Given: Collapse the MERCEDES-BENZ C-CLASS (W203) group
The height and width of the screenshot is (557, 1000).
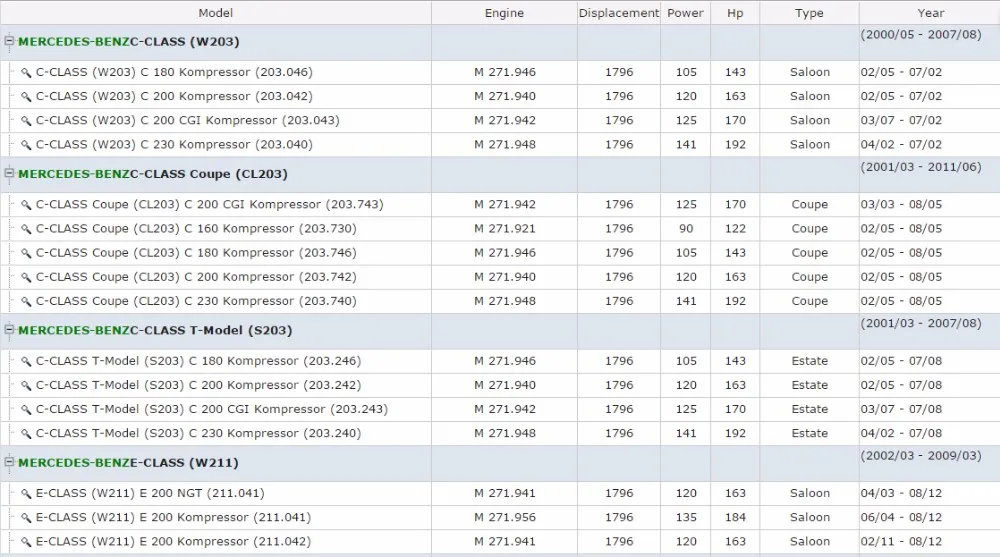Looking at the screenshot, I should [9, 41].
